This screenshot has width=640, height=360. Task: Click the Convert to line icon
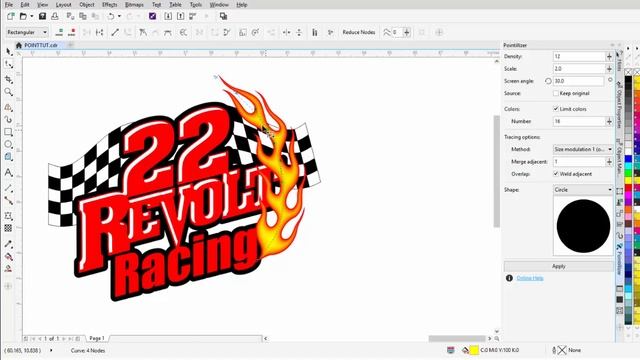115,32
